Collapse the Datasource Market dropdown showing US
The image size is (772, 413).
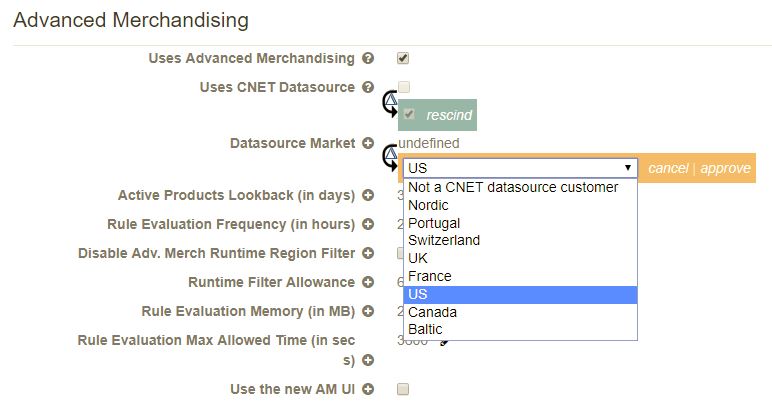520,168
